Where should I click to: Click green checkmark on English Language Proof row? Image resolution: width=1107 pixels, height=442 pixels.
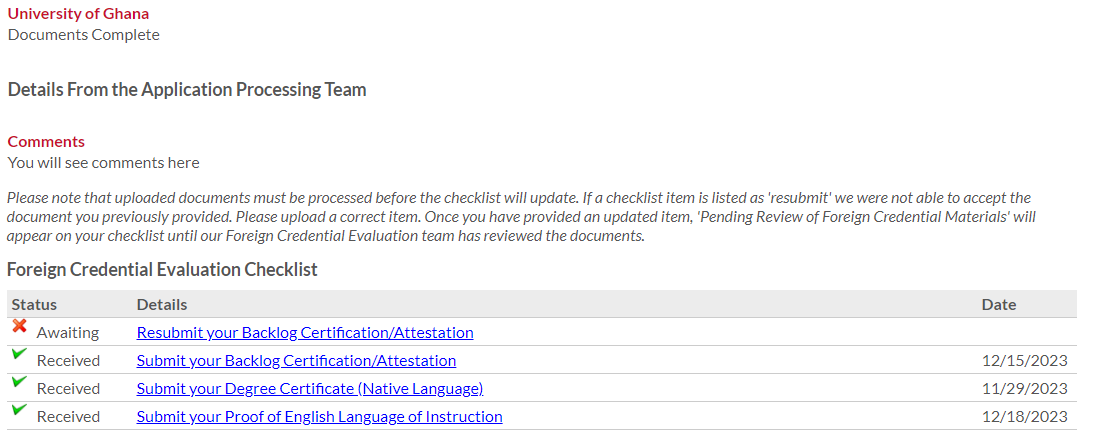pyautogui.click(x=19, y=410)
